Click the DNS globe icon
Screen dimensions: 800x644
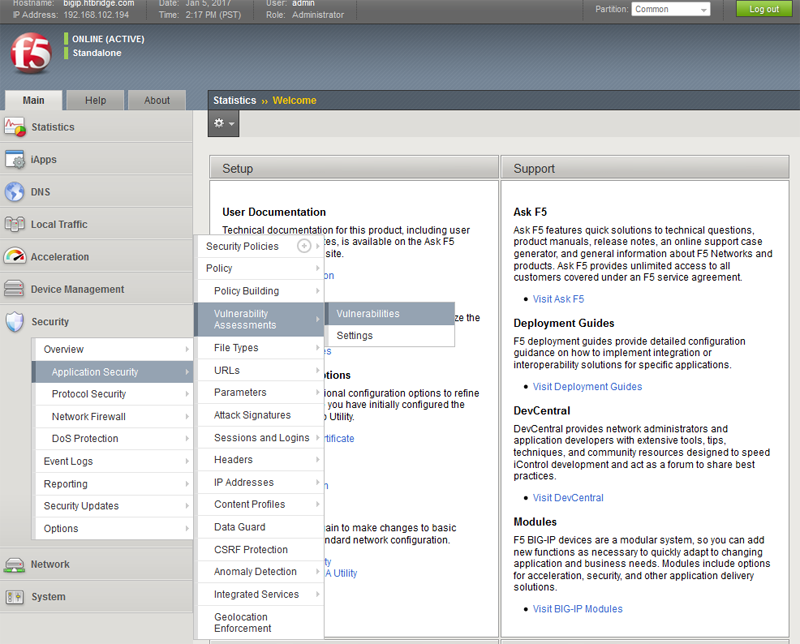click(x=15, y=192)
